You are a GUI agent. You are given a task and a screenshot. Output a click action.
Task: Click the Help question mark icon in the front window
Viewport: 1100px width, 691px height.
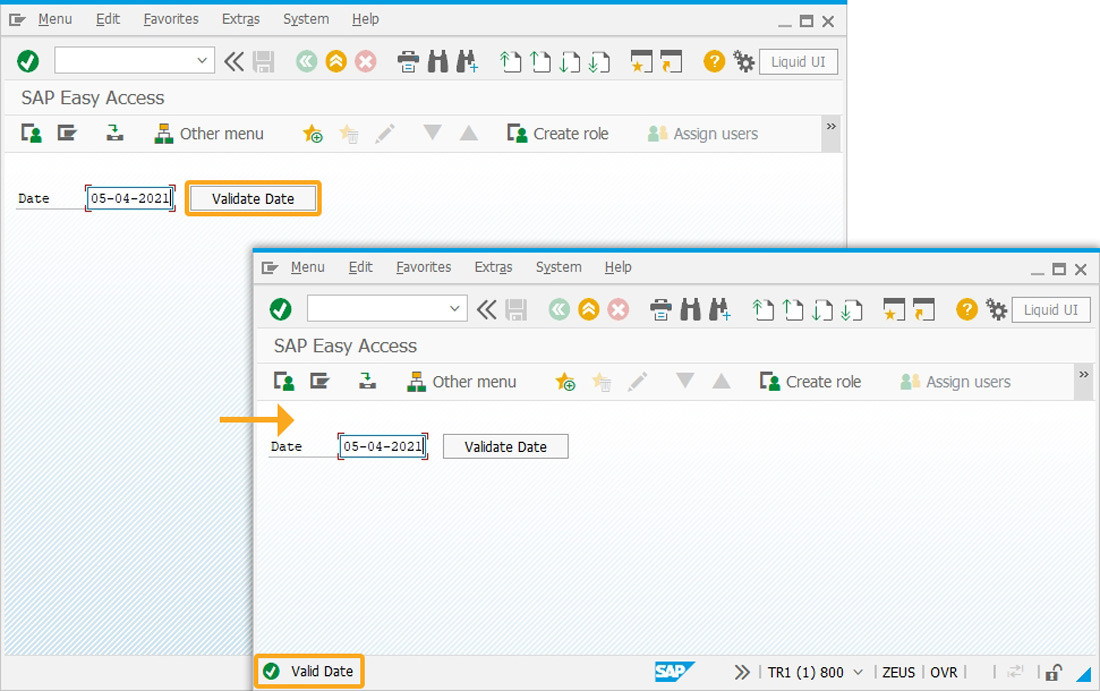pos(967,309)
